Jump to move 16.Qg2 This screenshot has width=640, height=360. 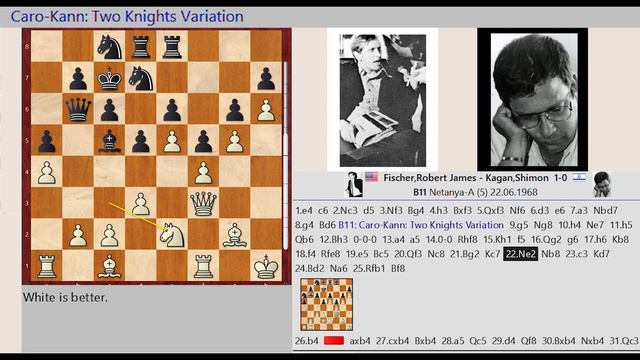[x=546, y=240]
